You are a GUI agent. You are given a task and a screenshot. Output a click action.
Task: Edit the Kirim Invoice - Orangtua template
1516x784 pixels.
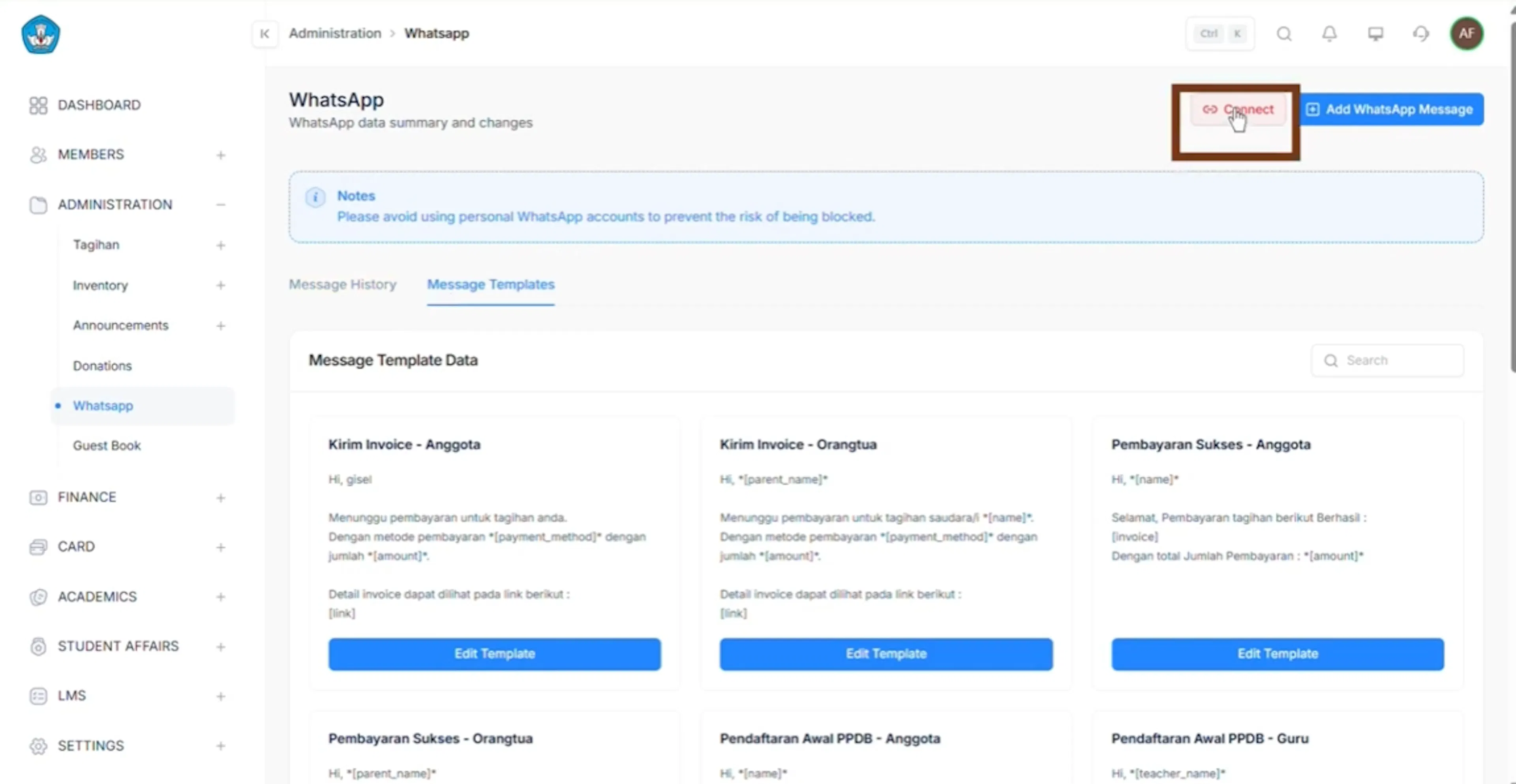[x=886, y=654]
